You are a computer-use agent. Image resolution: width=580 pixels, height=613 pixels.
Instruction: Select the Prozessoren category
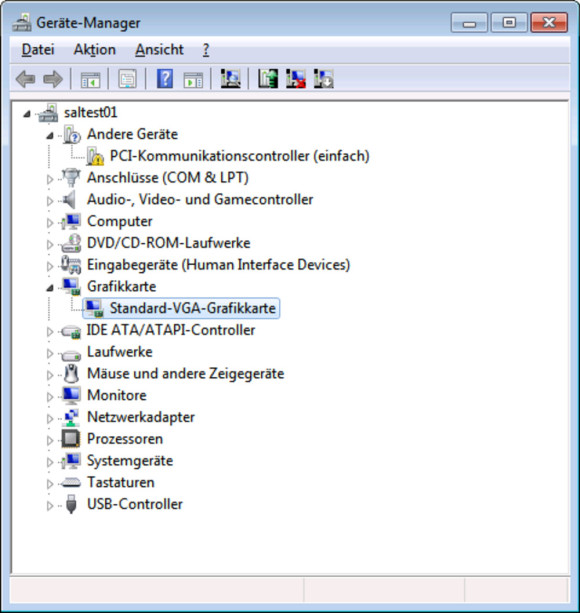[125, 439]
